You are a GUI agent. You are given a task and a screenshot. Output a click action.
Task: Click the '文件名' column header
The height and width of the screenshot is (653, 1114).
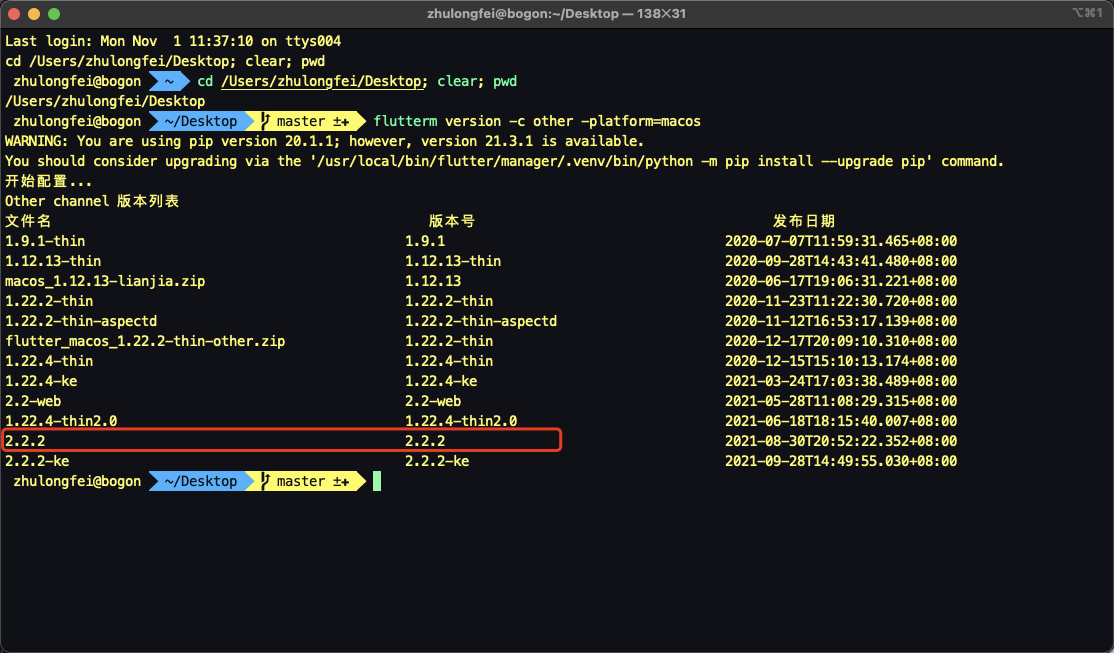point(28,221)
